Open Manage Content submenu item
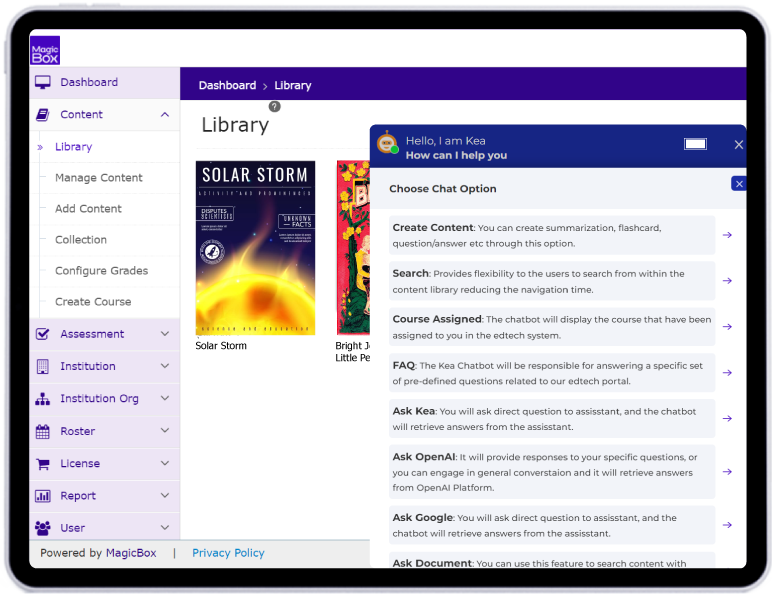 point(98,178)
